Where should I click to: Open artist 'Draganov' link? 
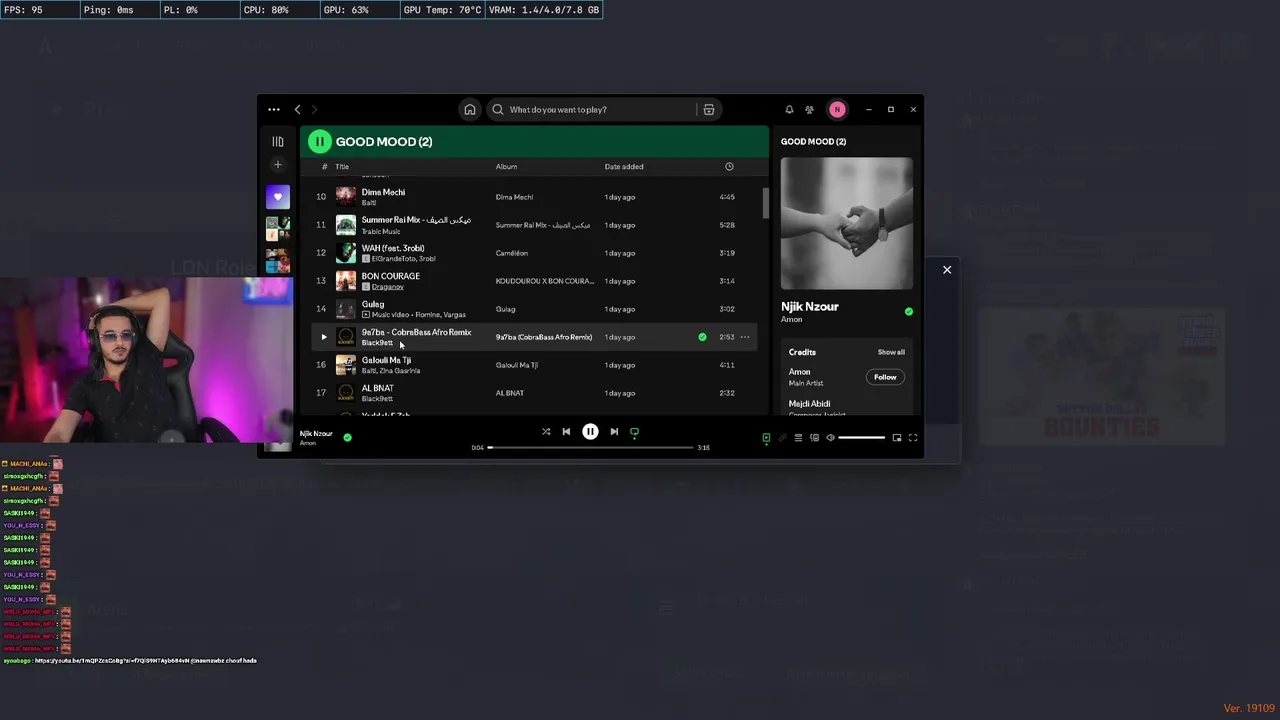pyautogui.click(x=388, y=287)
